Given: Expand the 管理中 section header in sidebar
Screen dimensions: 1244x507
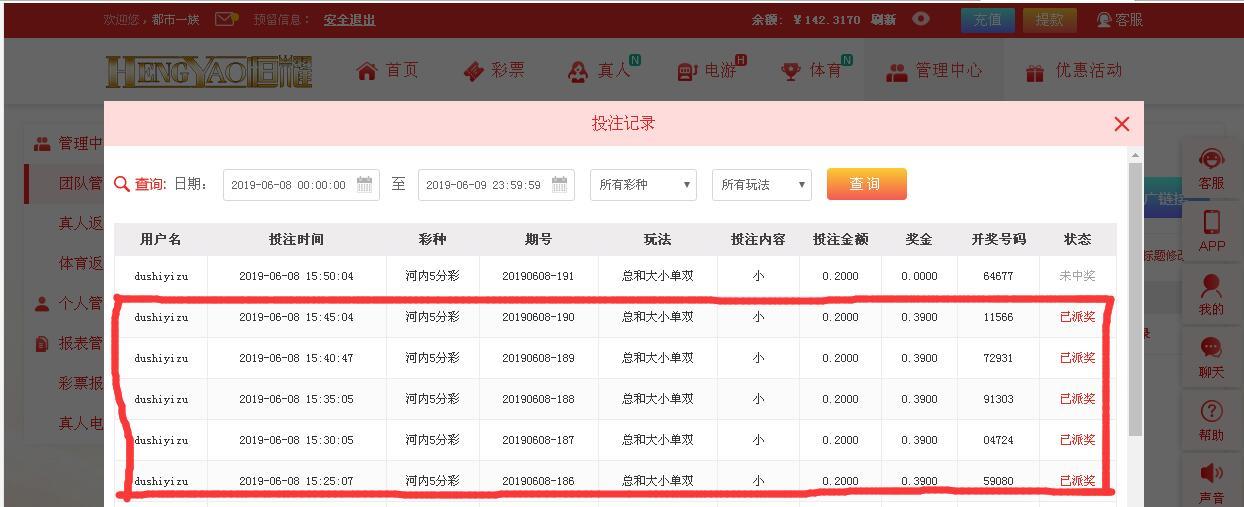Looking at the screenshot, I should pos(66,143).
